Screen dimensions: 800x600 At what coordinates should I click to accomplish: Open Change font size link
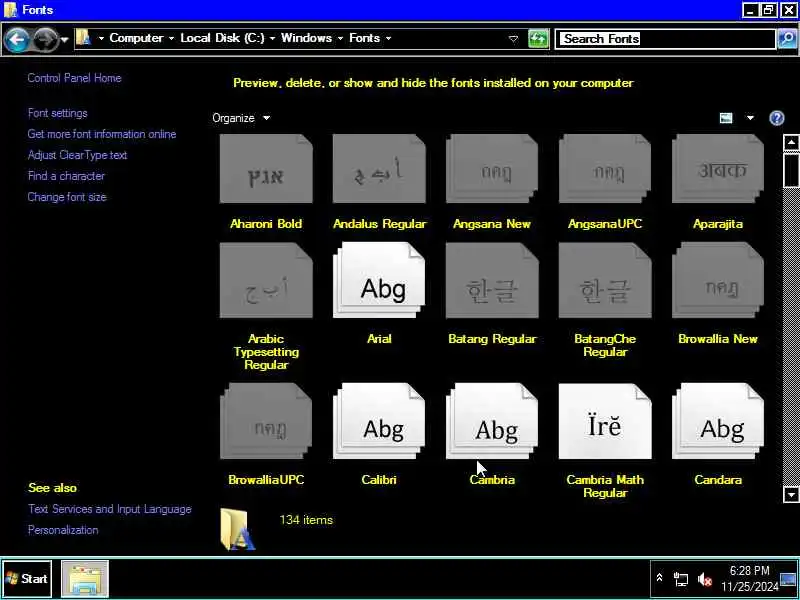(67, 197)
